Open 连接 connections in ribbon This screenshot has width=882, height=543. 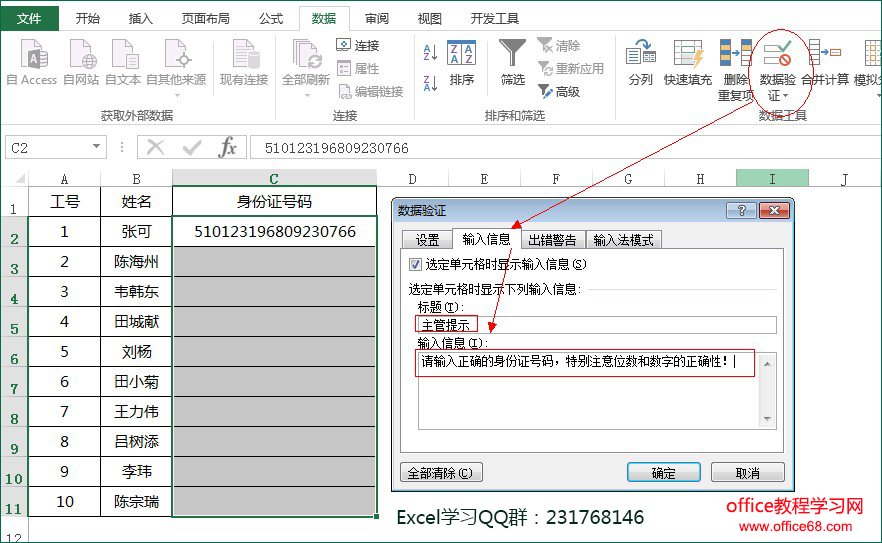click(358, 45)
